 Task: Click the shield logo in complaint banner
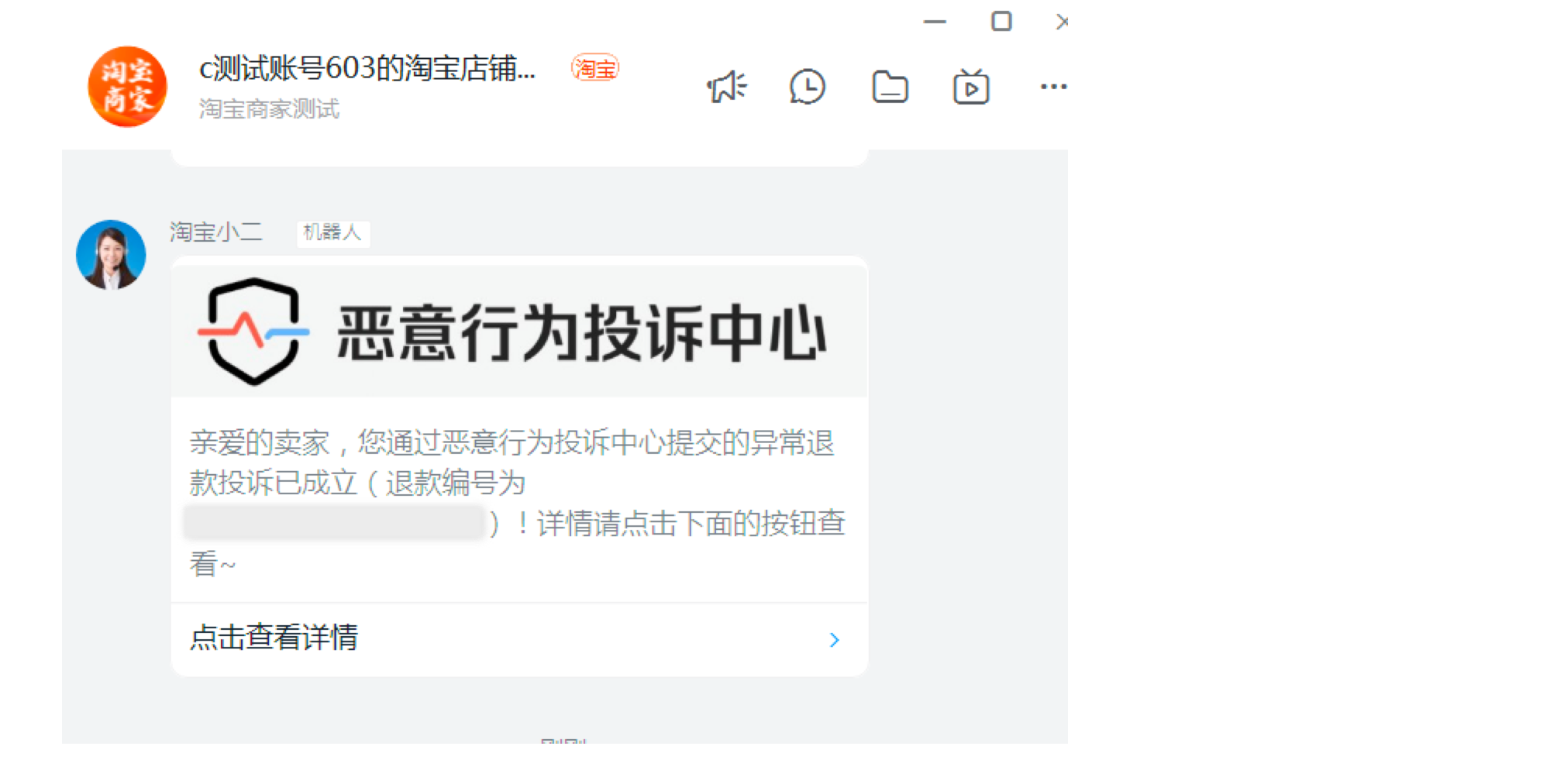[x=253, y=332]
